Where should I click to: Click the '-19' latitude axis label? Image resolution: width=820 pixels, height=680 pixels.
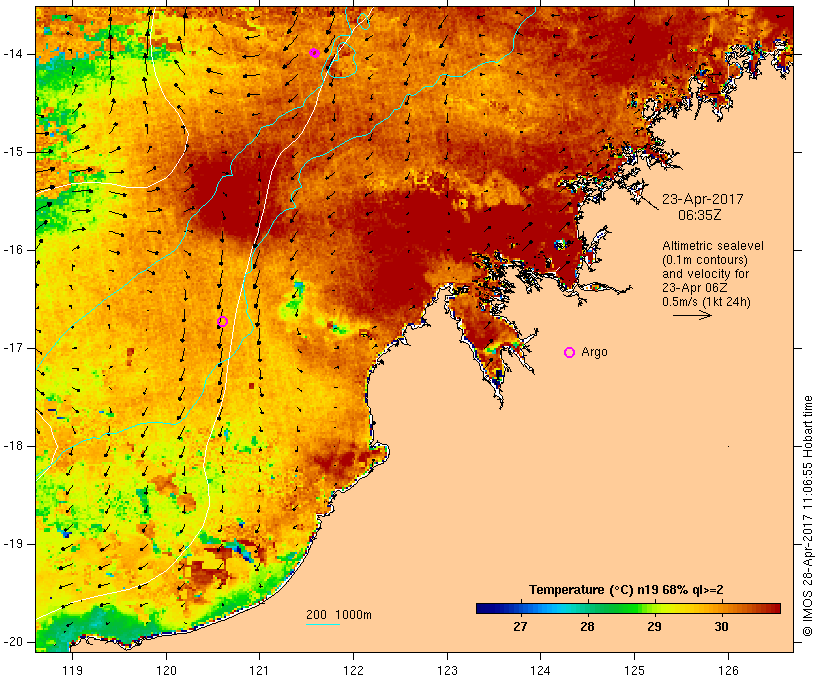[x=13, y=544]
